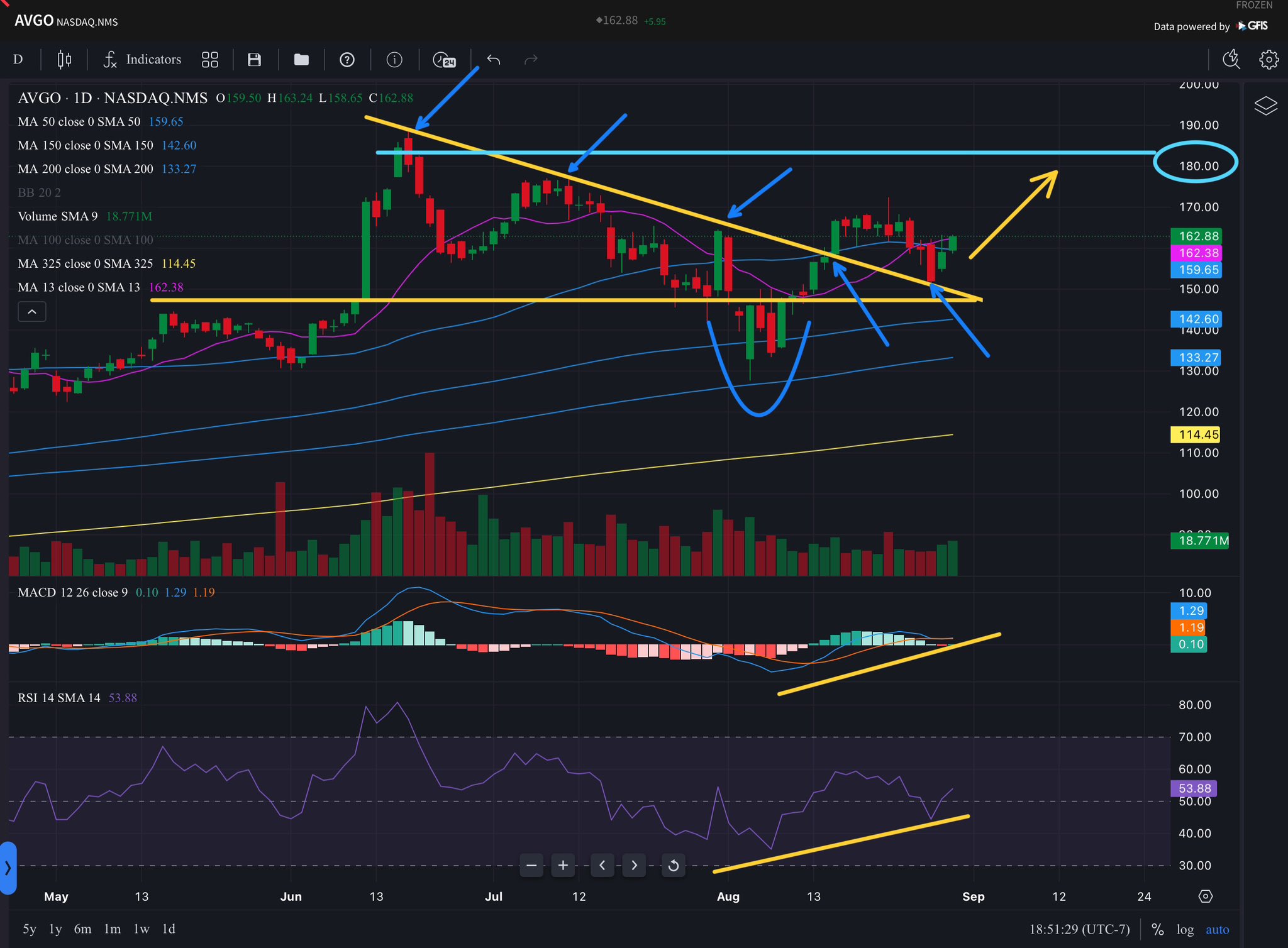
Task: Open the object layers panel icon
Action: pyautogui.click(x=1265, y=106)
